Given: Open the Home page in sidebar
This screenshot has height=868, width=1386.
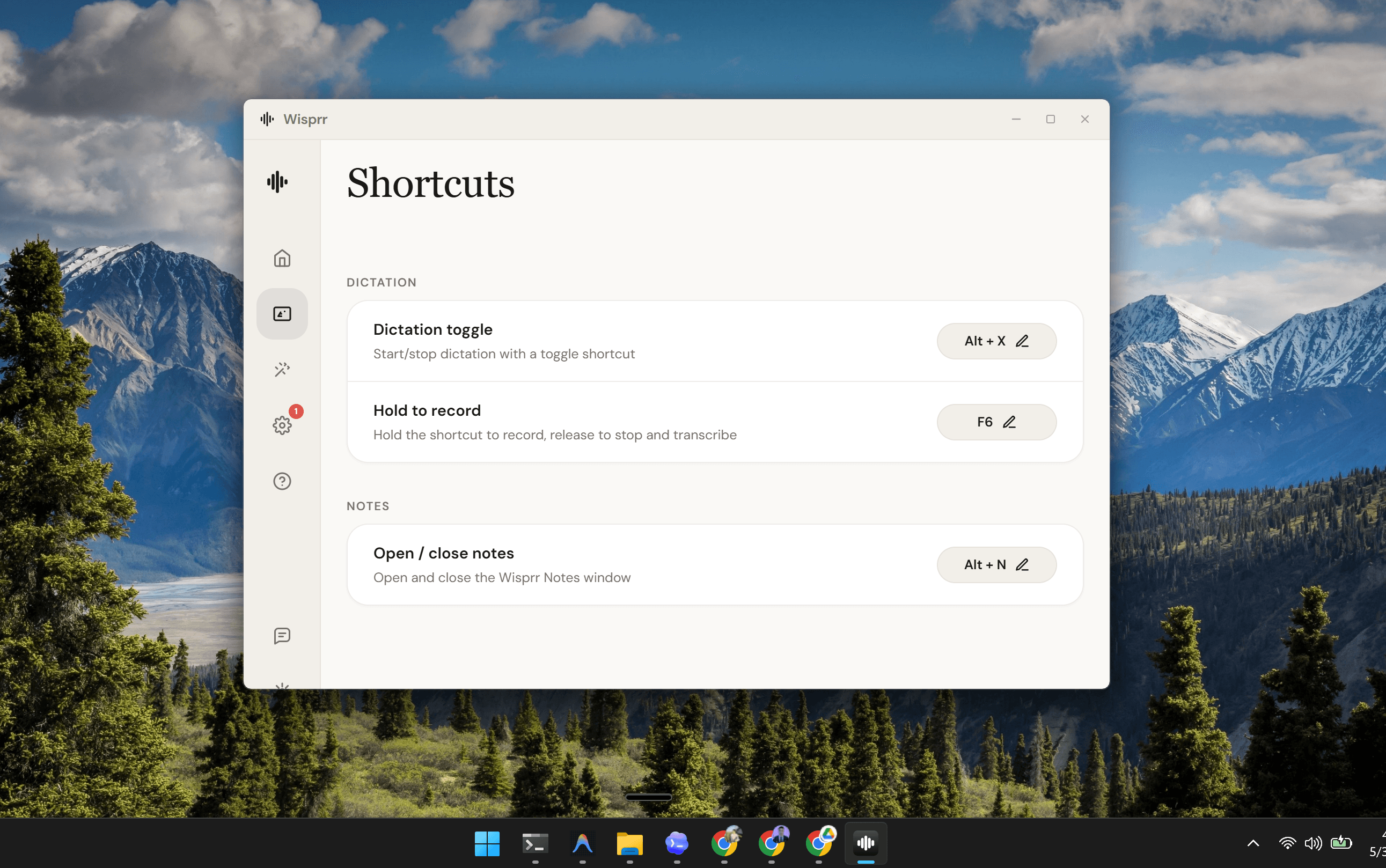Looking at the screenshot, I should [282, 259].
